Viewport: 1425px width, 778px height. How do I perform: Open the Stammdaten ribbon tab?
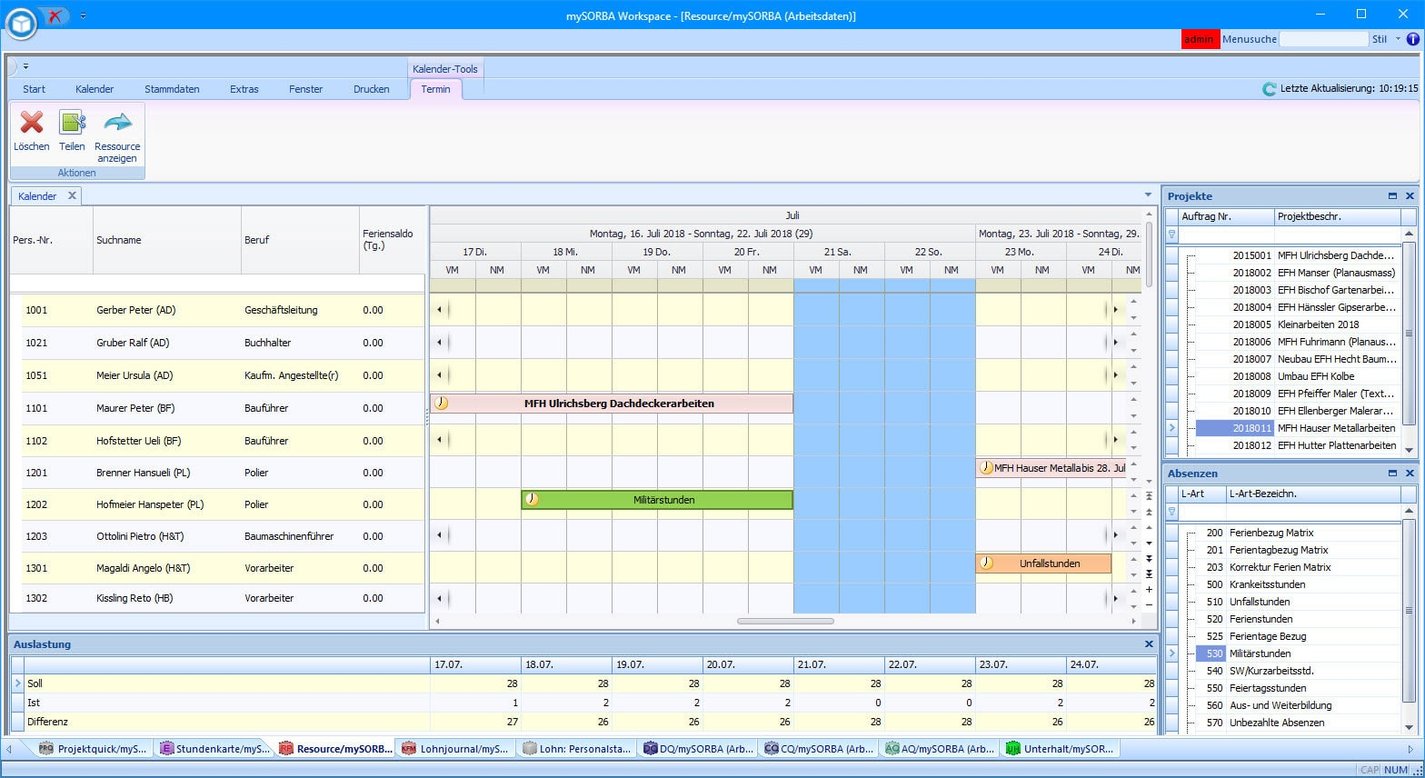click(x=172, y=89)
